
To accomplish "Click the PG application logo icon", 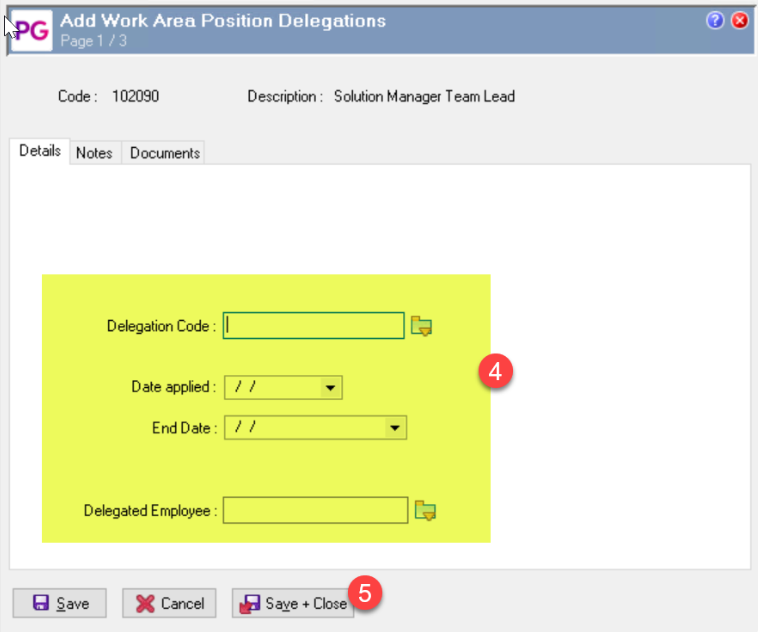I will (30, 30).
